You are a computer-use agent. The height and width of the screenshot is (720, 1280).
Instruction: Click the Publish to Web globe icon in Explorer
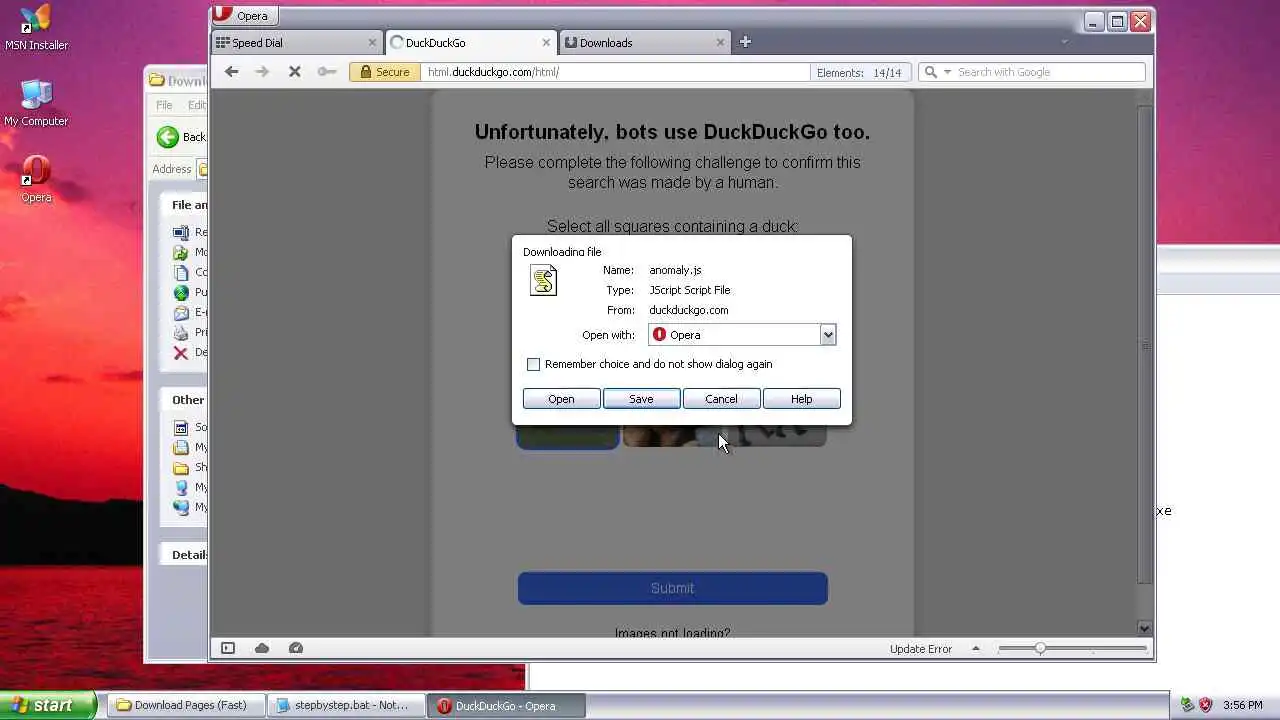(180, 292)
